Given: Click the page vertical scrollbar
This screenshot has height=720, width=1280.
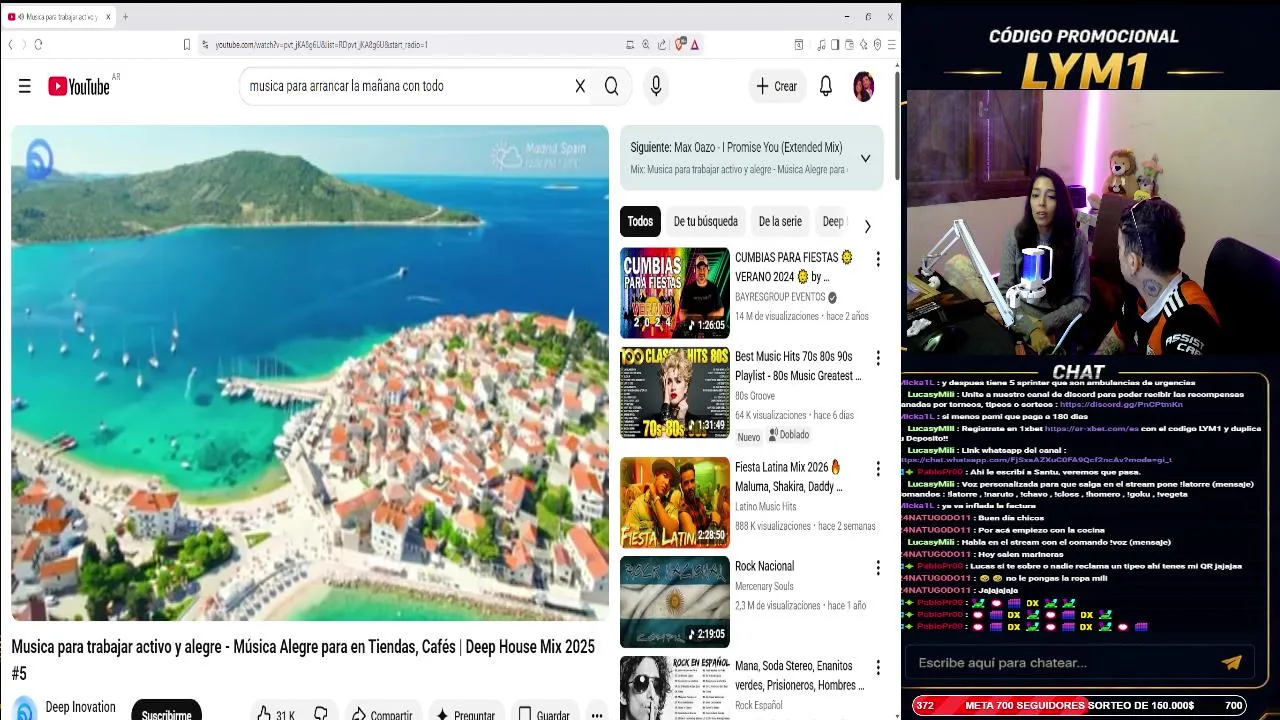Looking at the screenshot, I should [897, 125].
